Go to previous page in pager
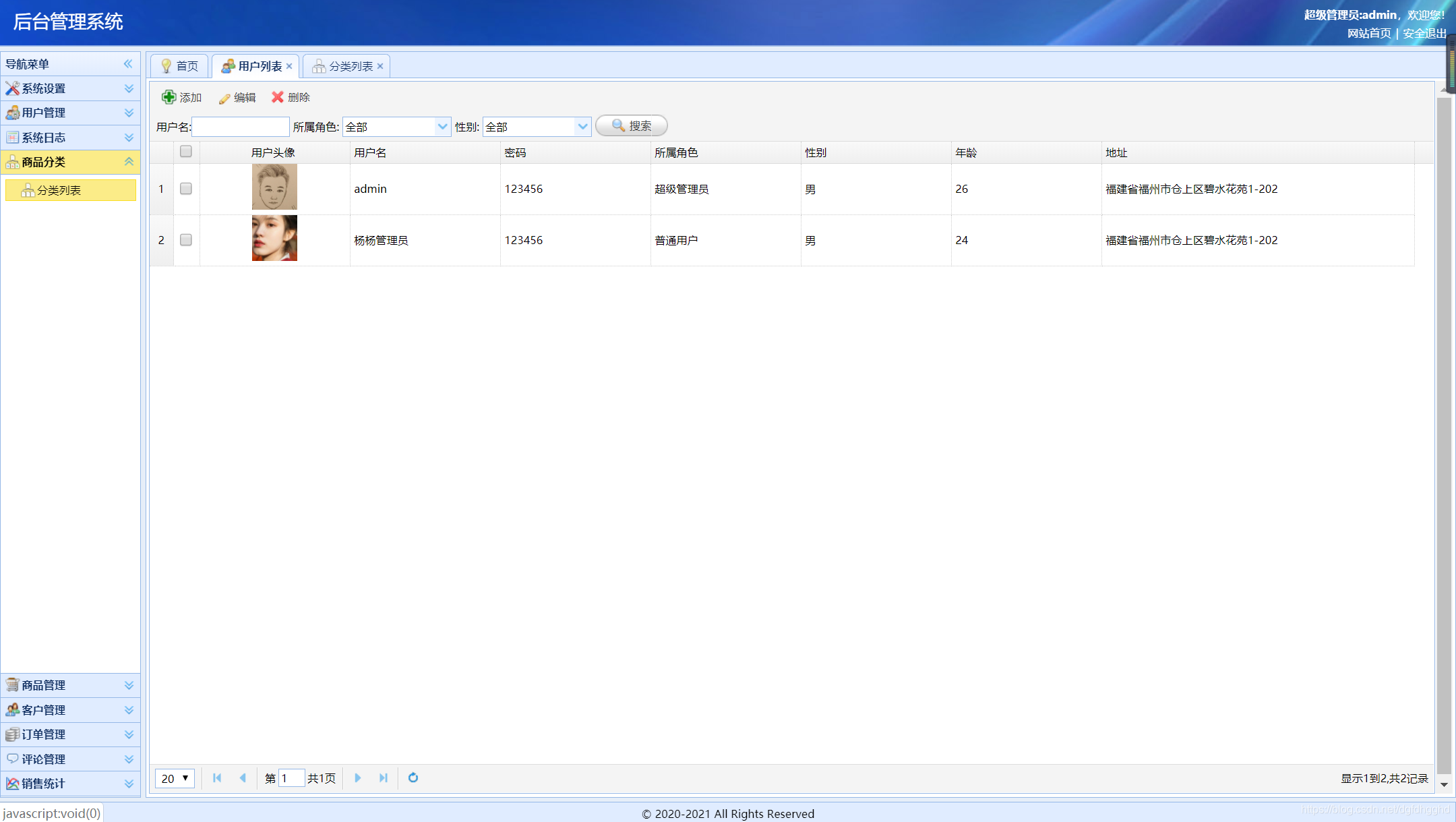 tap(243, 778)
